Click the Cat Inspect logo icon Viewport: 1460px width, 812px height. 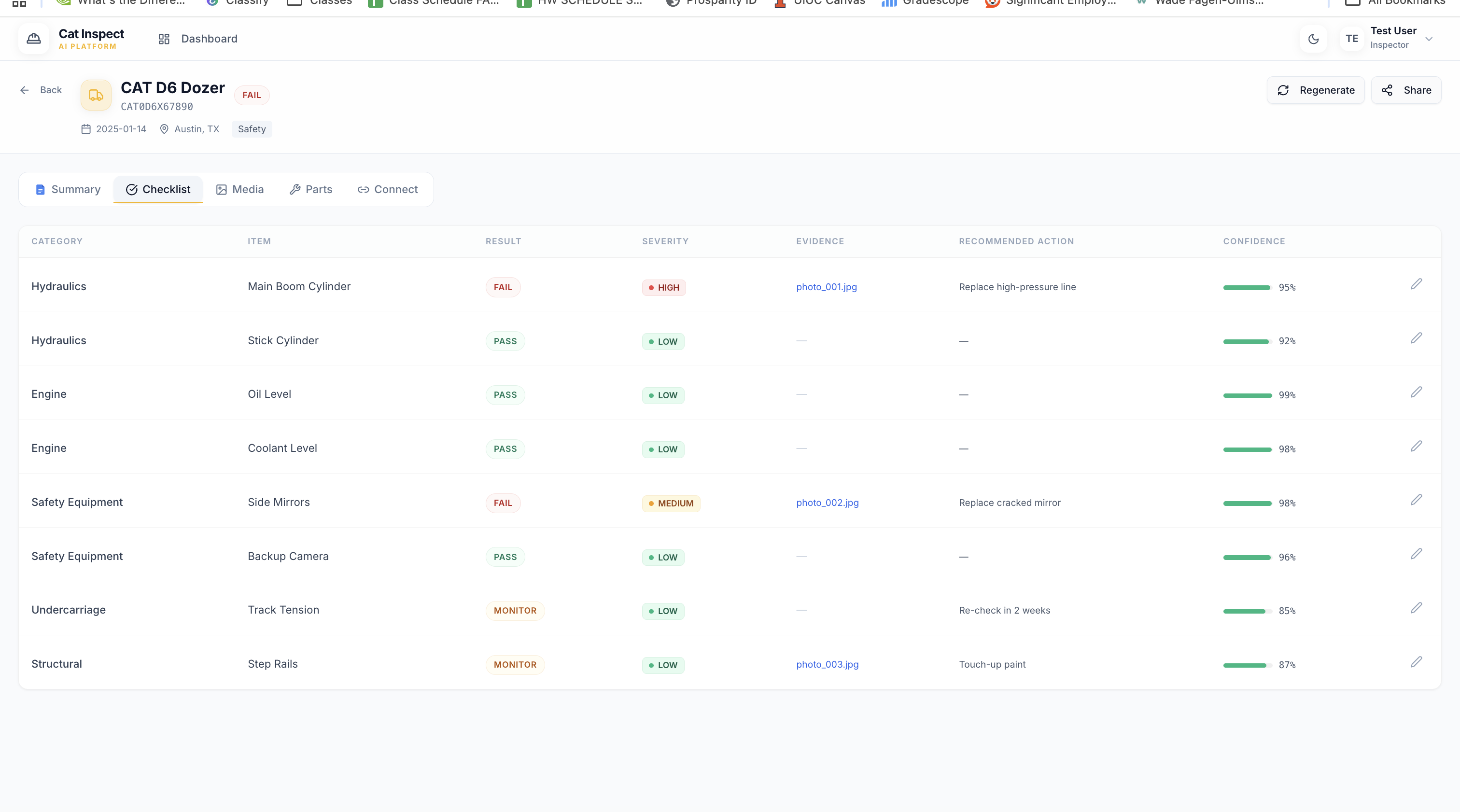pyautogui.click(x=34, y=39)
